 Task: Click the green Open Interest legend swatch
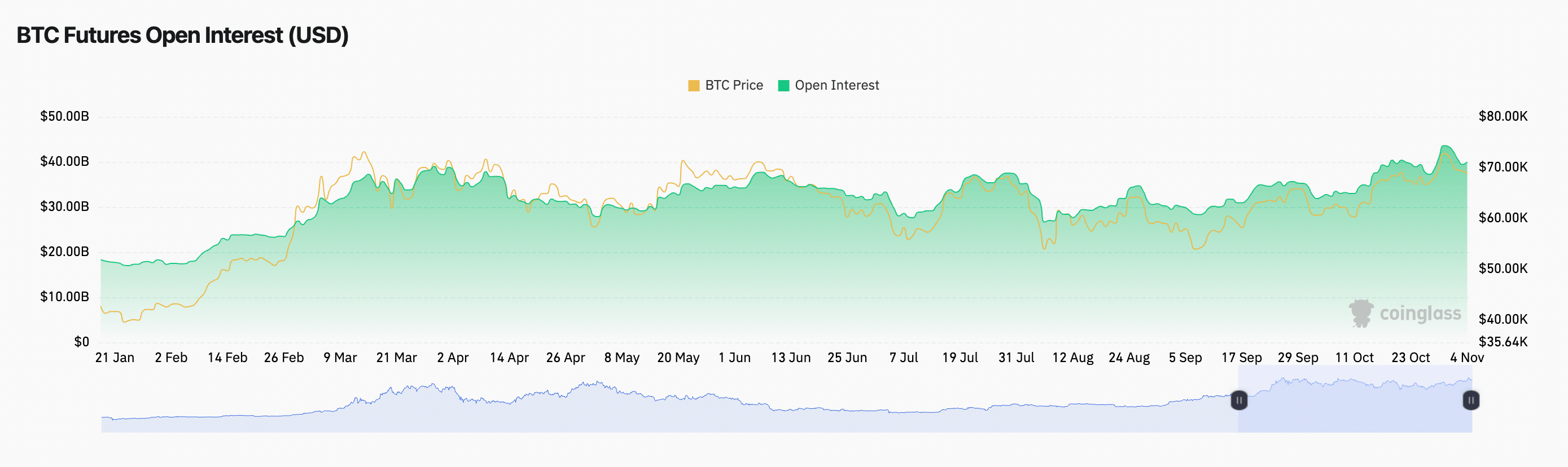tap(783, 86)
